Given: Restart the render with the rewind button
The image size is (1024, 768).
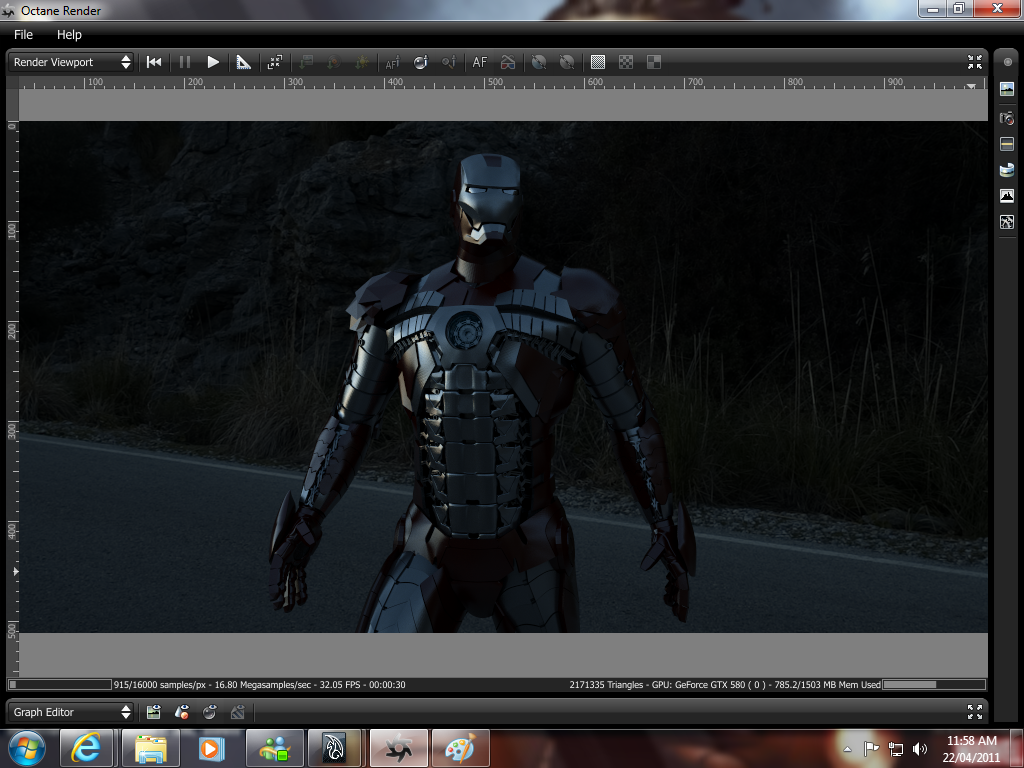Looking at the screenshot, I should pyautogui.click(x=154, y=62).
